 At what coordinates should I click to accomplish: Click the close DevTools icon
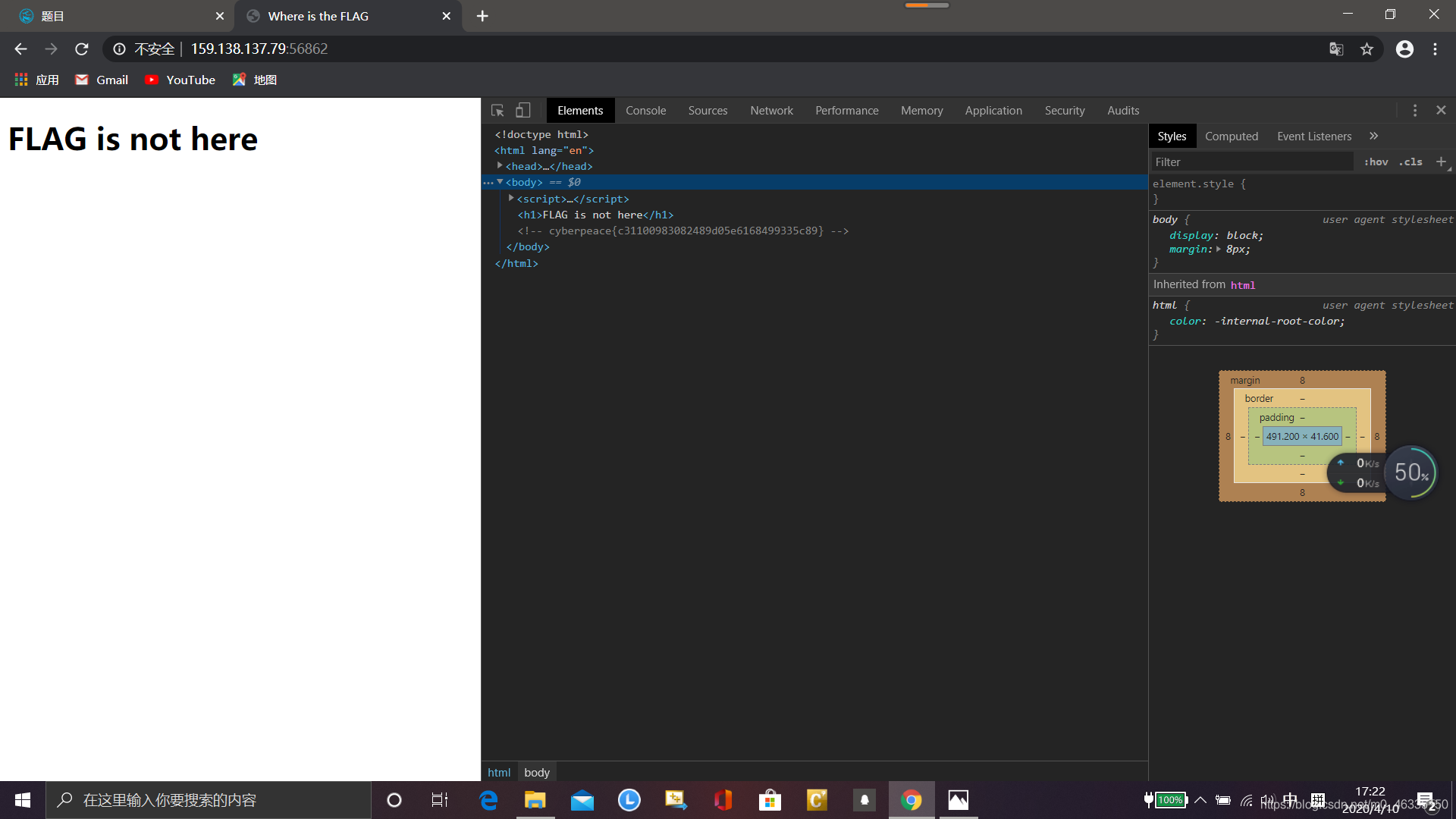point(1441,110)
